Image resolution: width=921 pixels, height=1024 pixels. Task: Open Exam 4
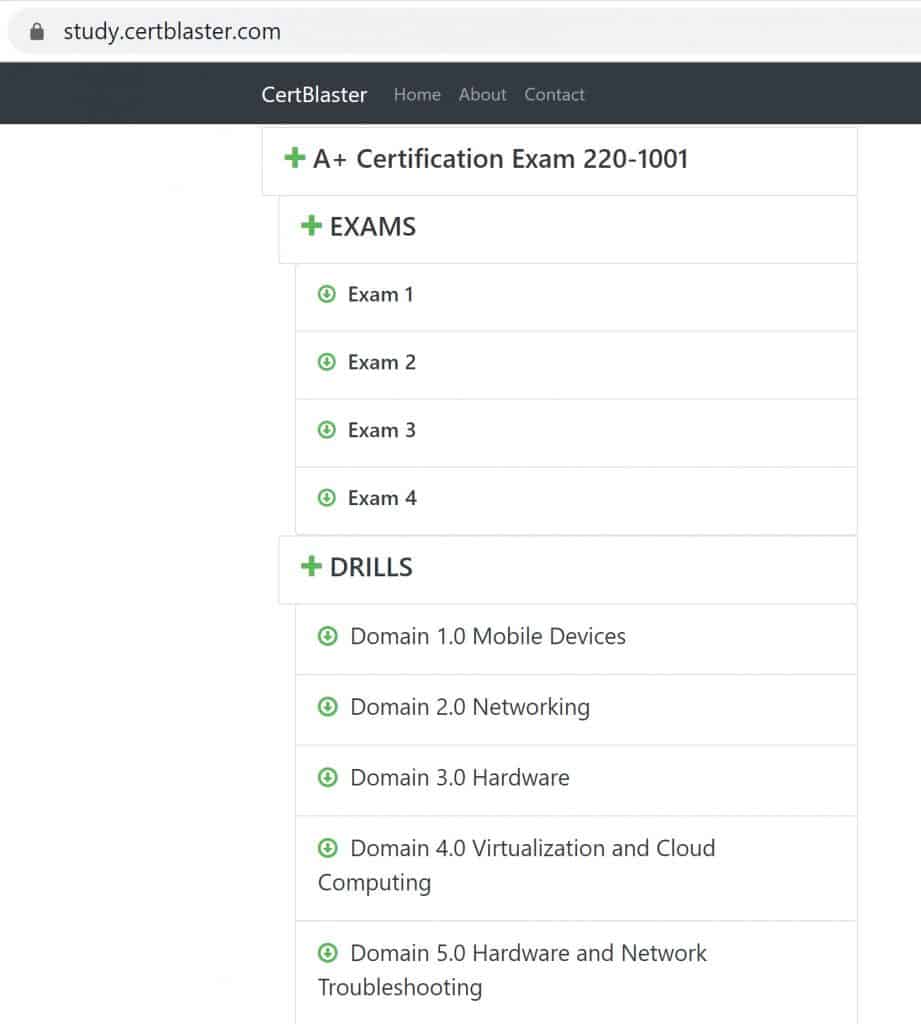point(382,498)
